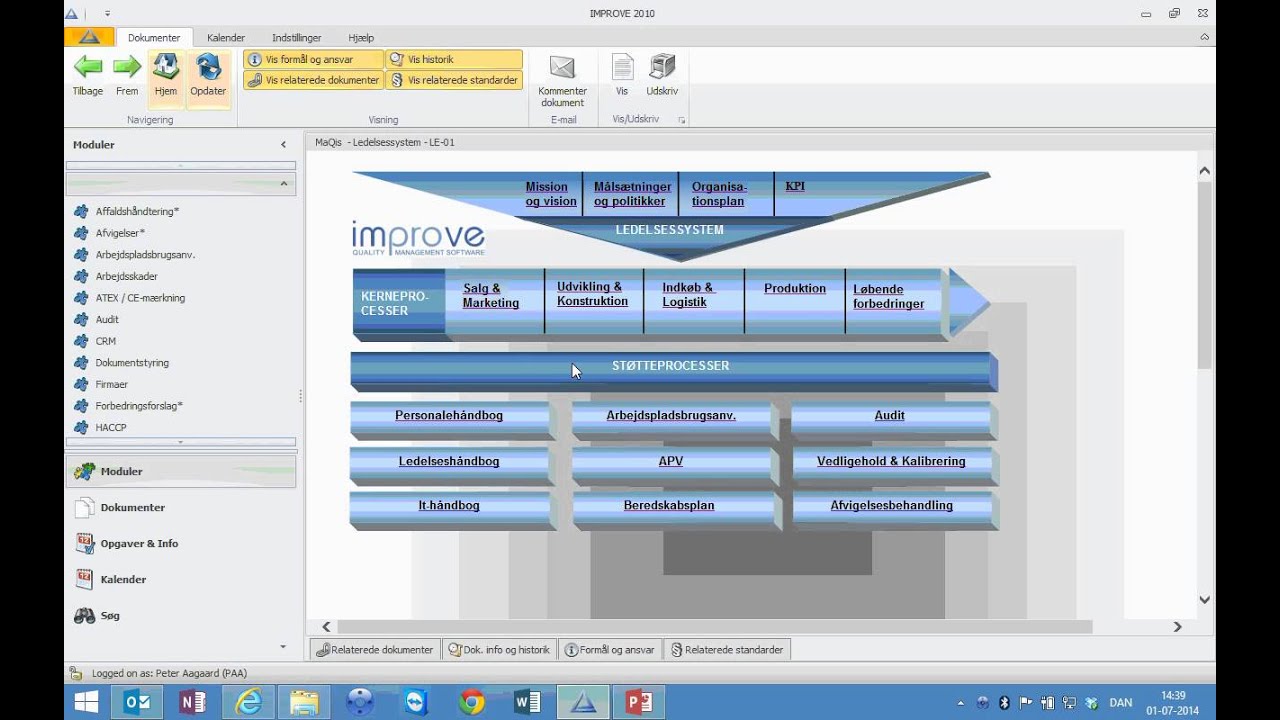Viewport: 1280px width, 720px height.
Task: Select the Dokumenter navigation pane button
Action: (x=181, y=507)
